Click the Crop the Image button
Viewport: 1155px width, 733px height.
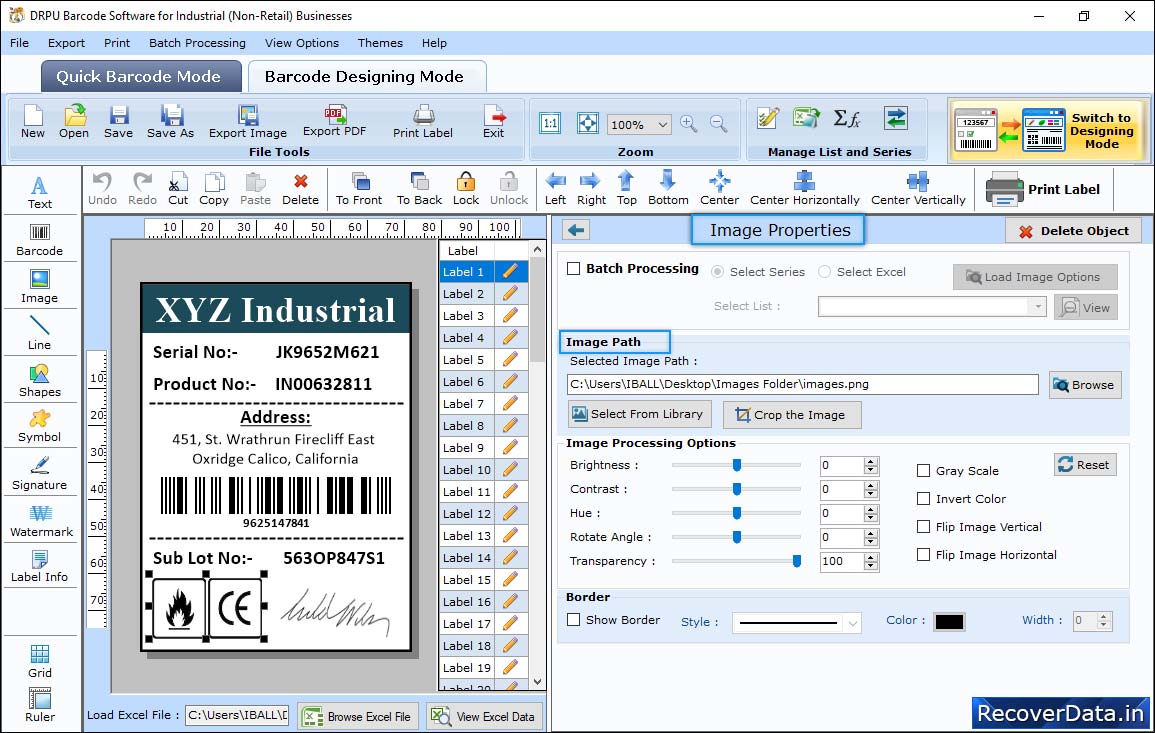point(791,415)
